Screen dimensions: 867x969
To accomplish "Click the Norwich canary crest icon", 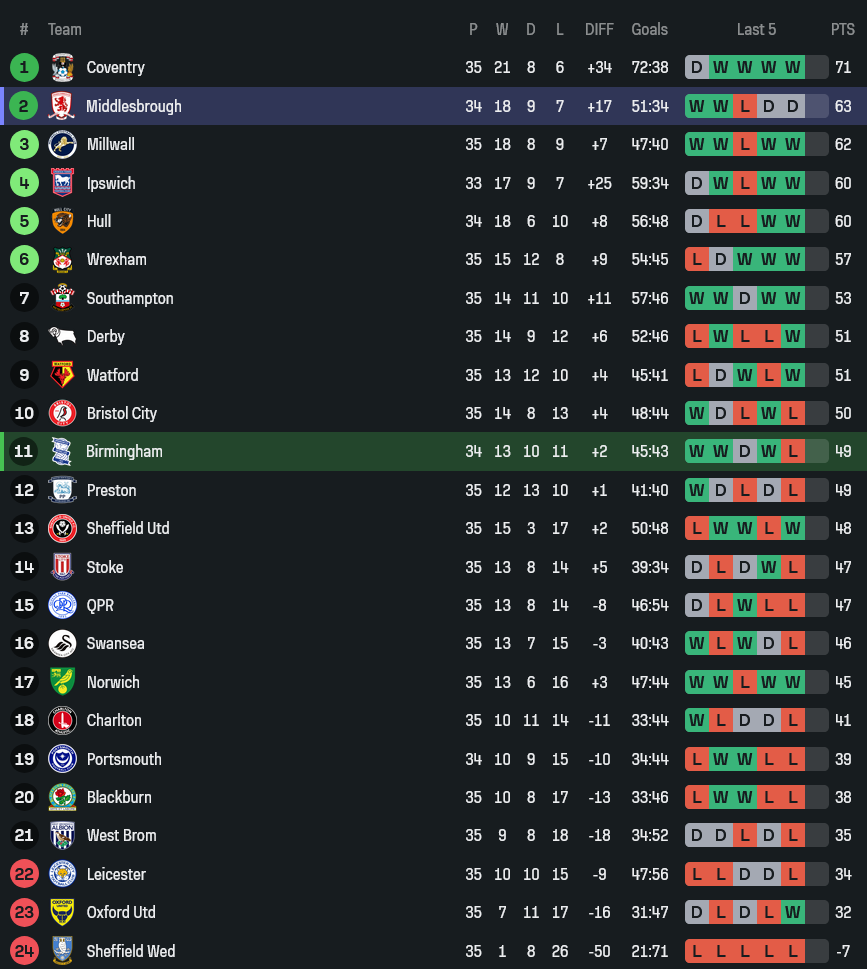I will [x=62, y=682].
